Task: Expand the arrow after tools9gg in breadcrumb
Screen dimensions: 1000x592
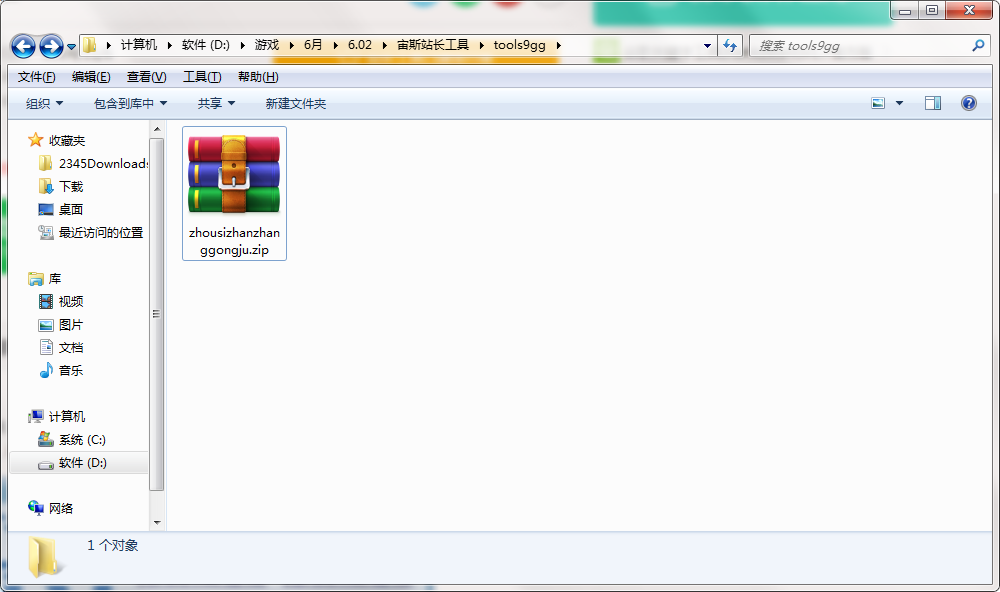Action: (559, 45)
